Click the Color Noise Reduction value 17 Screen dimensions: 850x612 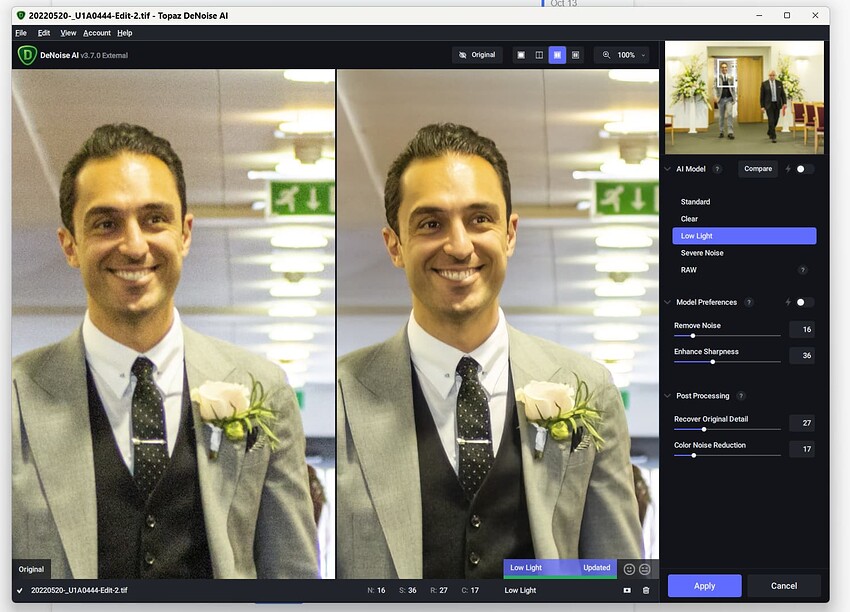tap(802, 449)
